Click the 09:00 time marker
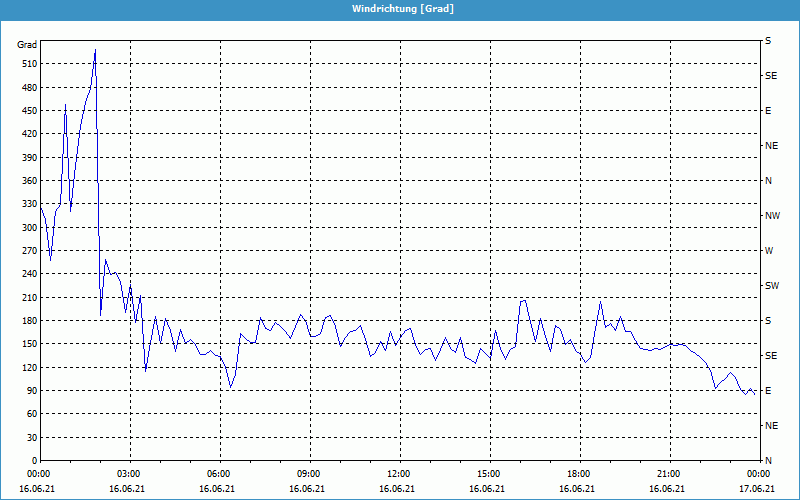Image resolution: width=800 pixels, height=500 pixels. coord(309,474)
